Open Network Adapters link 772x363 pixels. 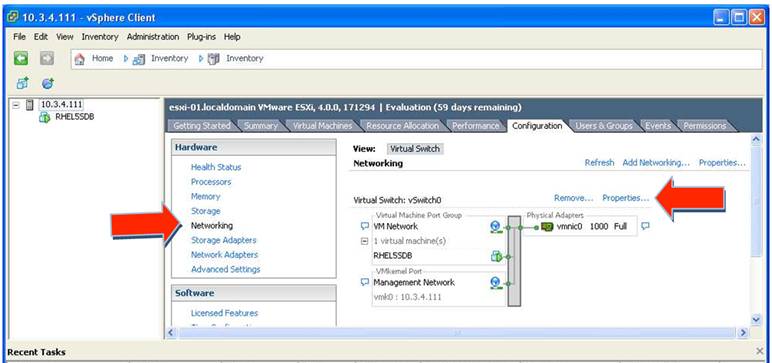(x=225, y=255)
